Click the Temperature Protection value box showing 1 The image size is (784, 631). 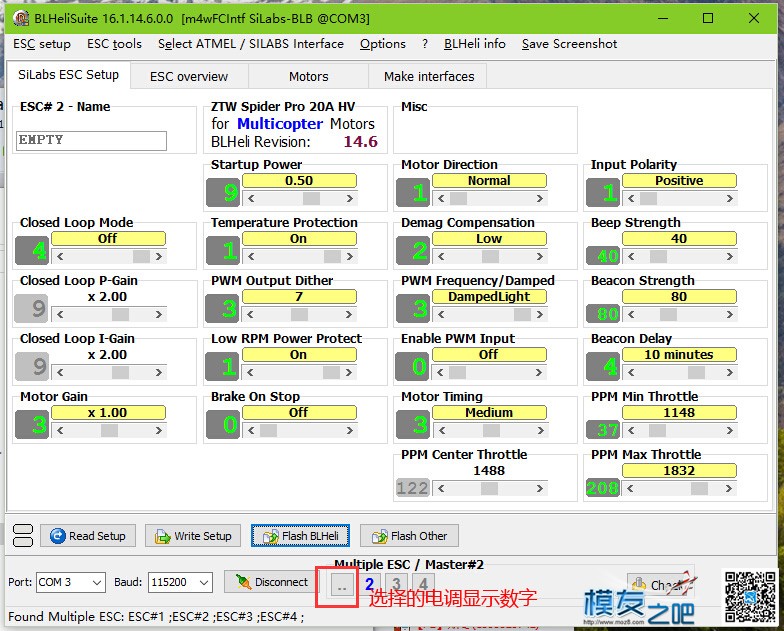(223, 250)
